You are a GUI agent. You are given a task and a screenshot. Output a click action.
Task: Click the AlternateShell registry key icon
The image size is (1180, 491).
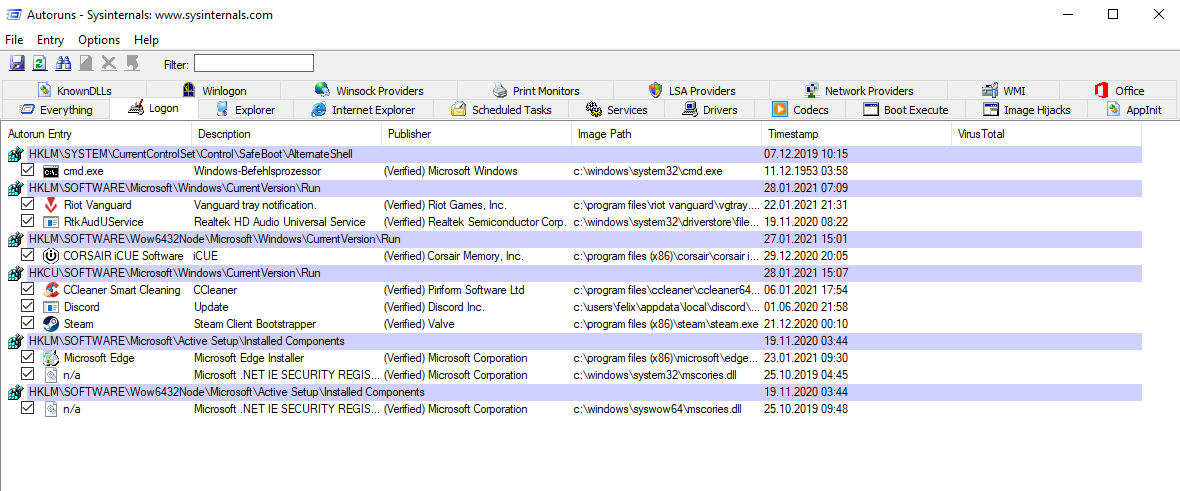coord(15,154)
